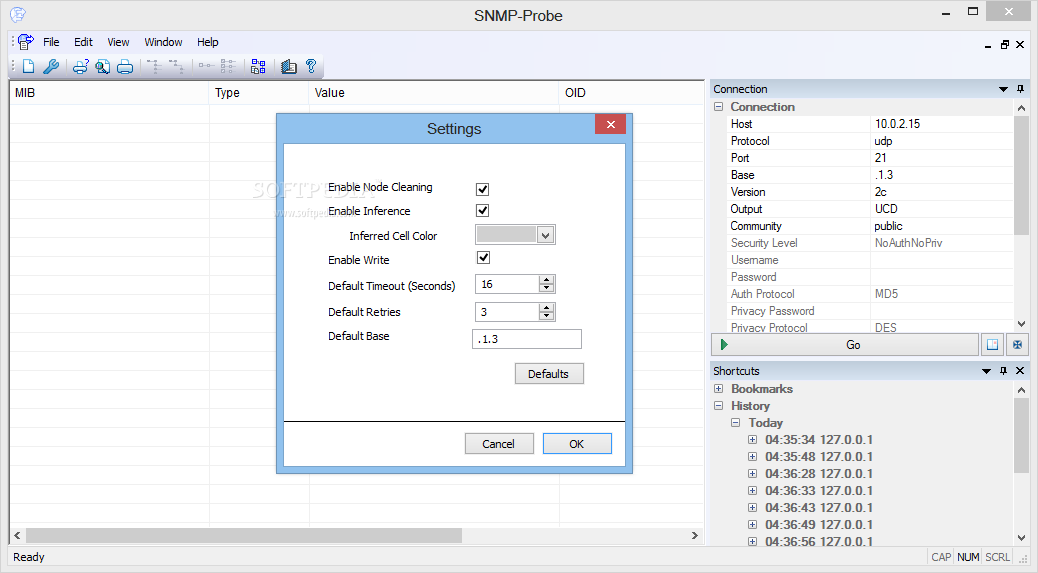The height and width of the screenshot is (573, 1038).
Task: Toggle Enable Inference checkbox
Action: tap(483, 210)
